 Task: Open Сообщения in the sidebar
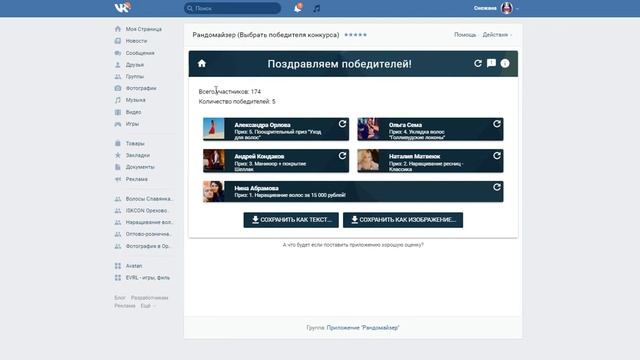coord(140,53)
